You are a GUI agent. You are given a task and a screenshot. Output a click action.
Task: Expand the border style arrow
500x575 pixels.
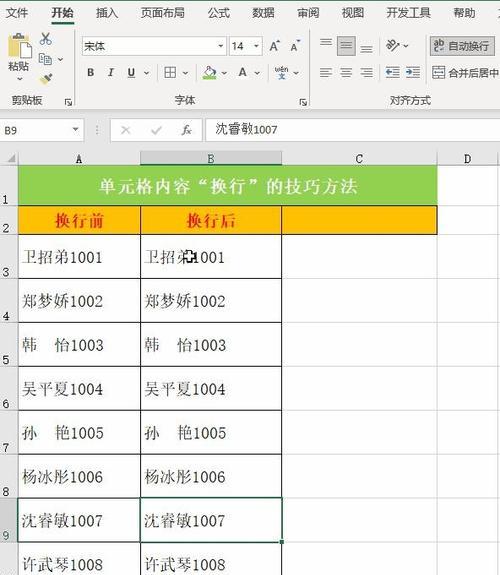point(186,73)
